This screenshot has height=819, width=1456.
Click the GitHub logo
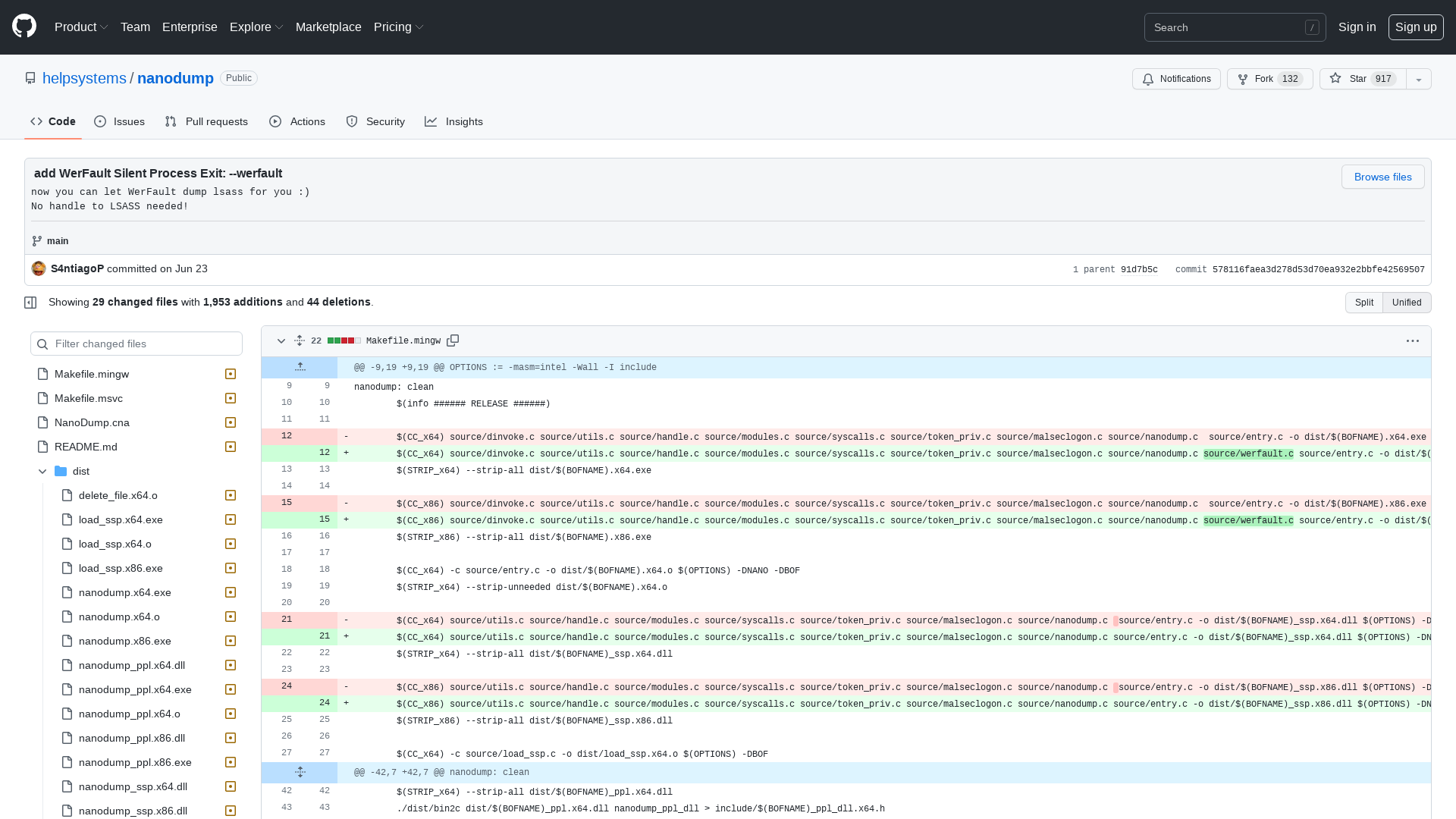(23, 27)
